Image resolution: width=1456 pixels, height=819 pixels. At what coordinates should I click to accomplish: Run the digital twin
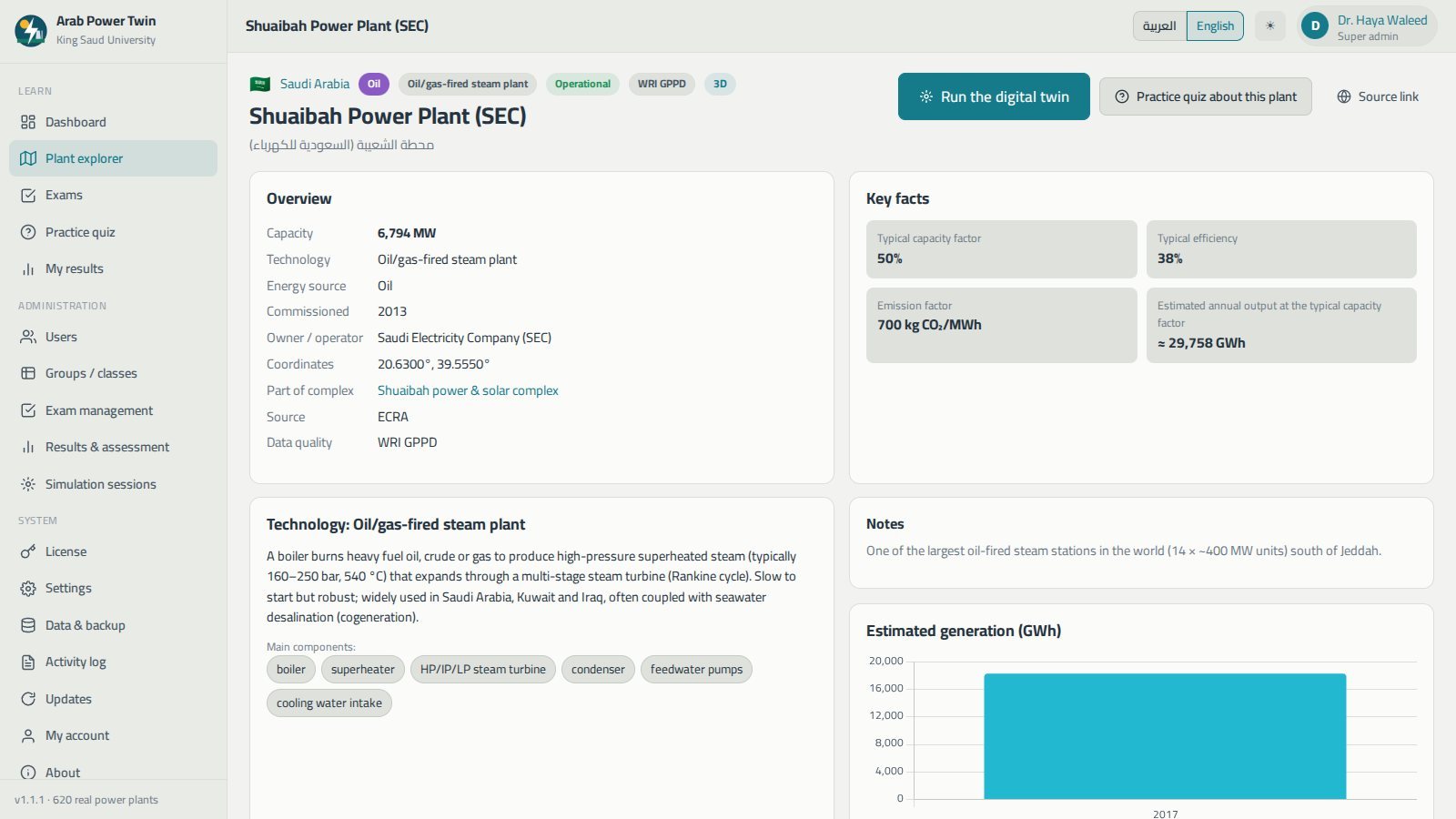coord(994,96)
